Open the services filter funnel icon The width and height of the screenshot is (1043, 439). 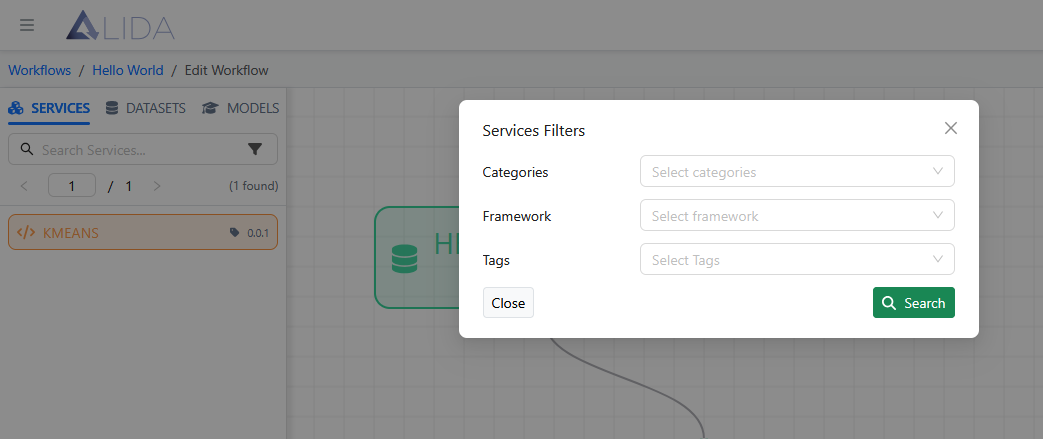[x=255, y=150]
